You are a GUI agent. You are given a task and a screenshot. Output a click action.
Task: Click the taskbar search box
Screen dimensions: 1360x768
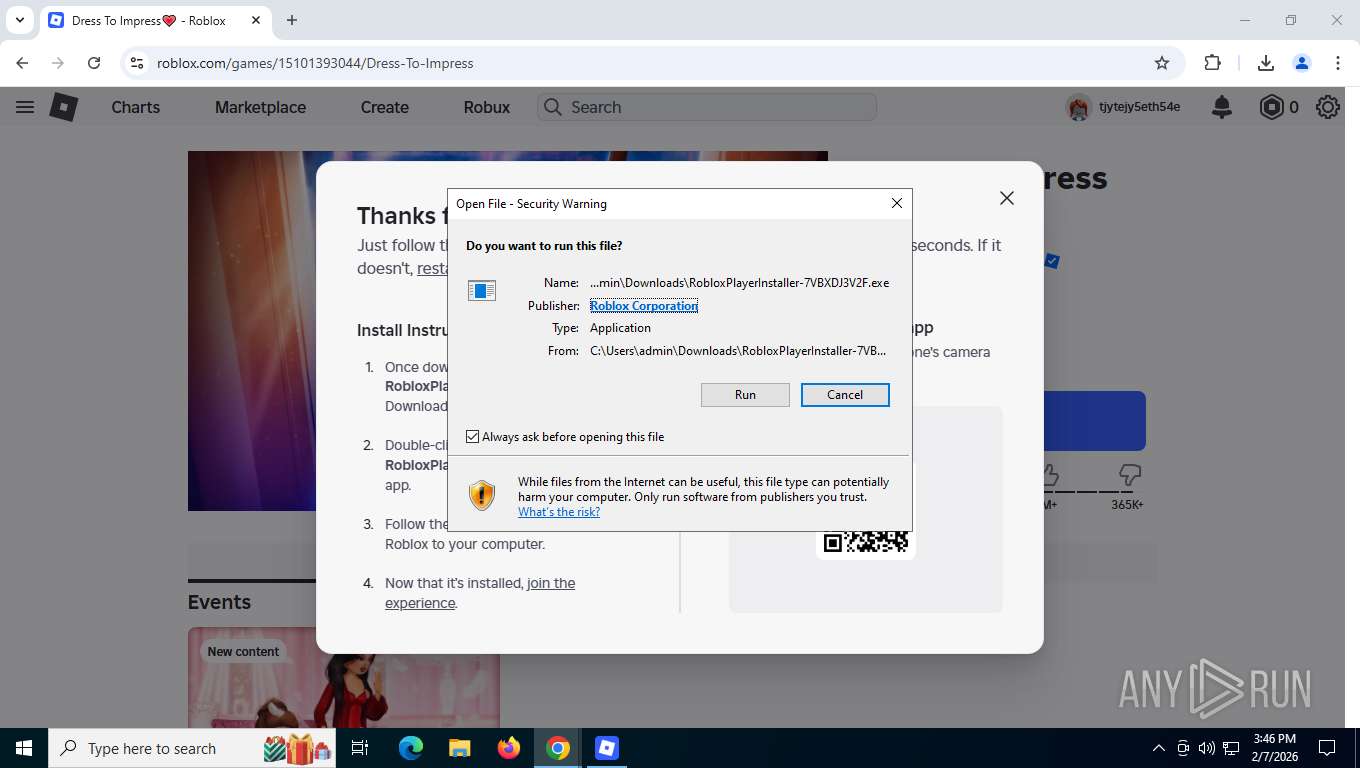(x=193, y=748)
